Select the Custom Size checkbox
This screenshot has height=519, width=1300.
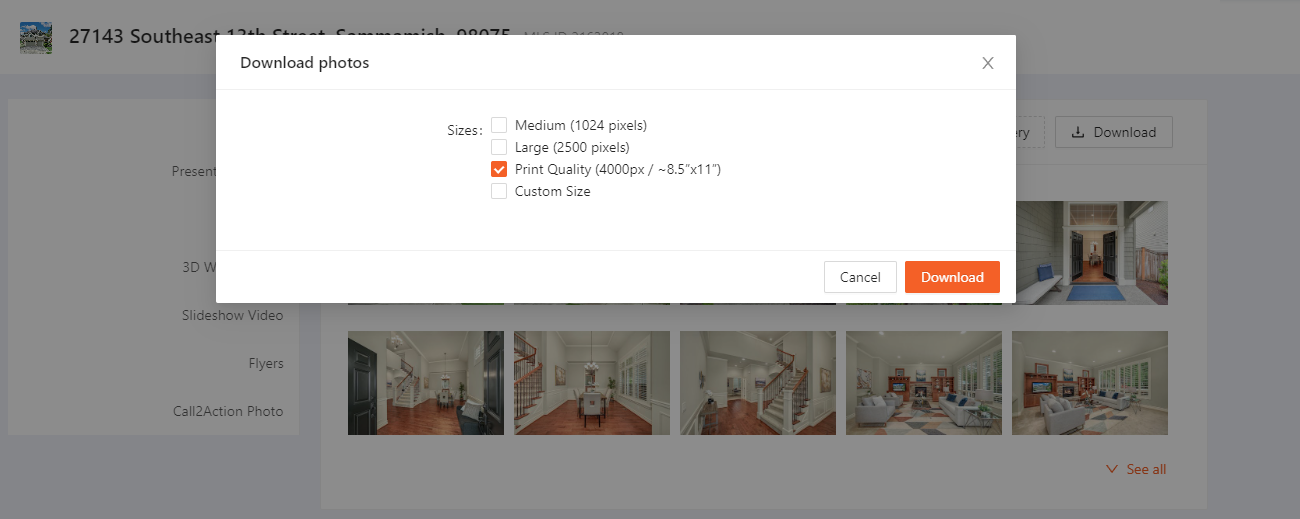tap(499, 191)
